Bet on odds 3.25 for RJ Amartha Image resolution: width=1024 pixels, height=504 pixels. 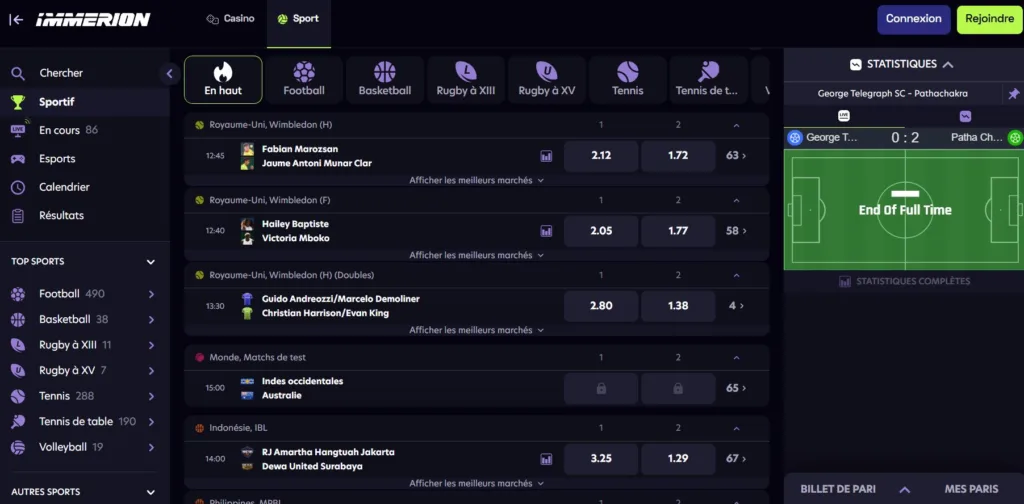[x=601, y=459]
